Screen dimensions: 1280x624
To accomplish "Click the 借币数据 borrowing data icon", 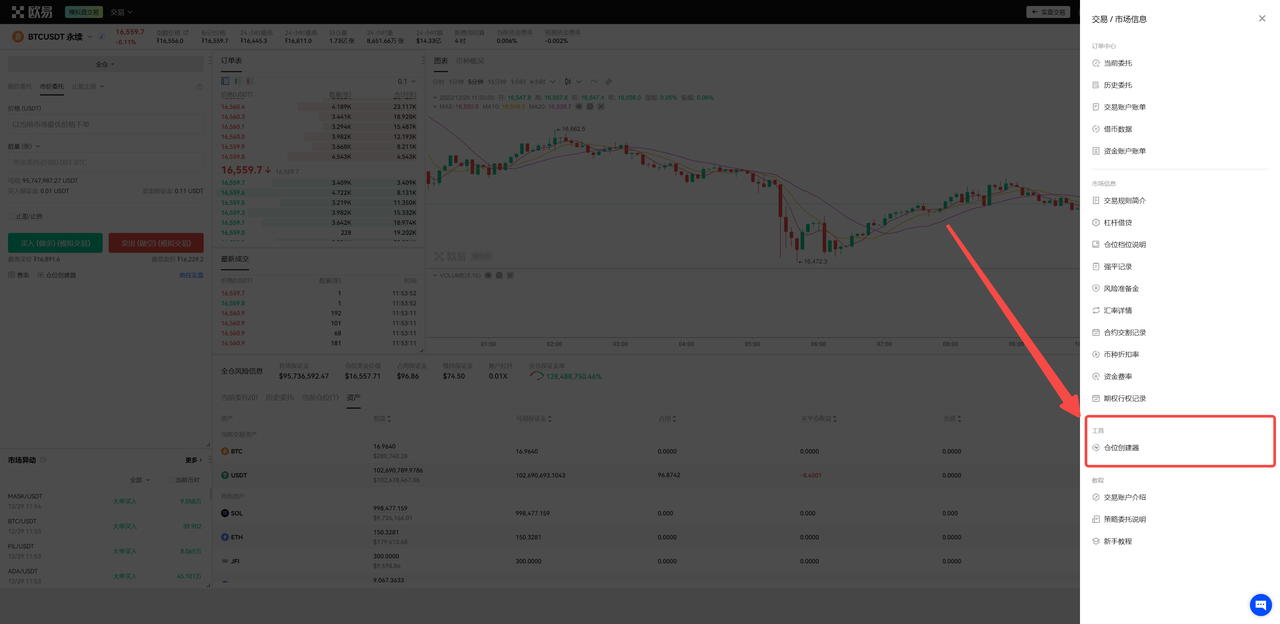I will [x=1096, y=129].
